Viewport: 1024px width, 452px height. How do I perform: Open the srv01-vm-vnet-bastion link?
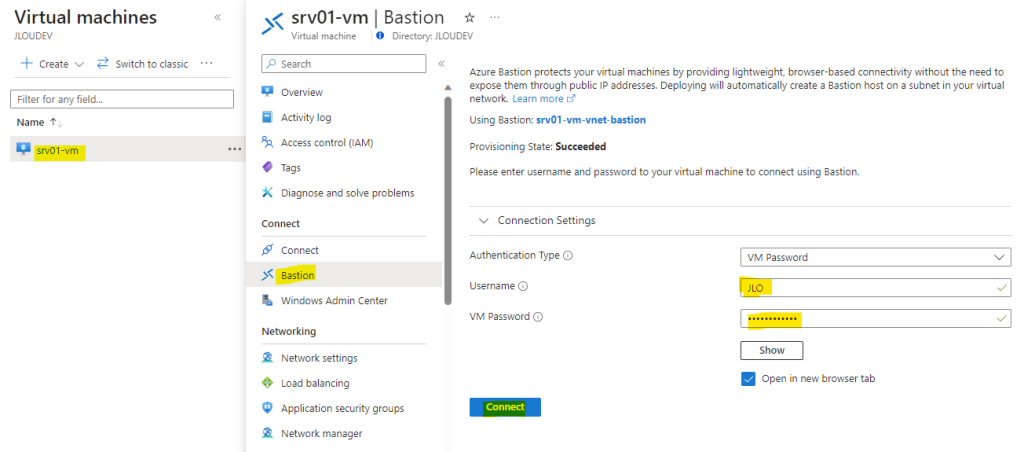pyautogui.click(x=590, y=120)
